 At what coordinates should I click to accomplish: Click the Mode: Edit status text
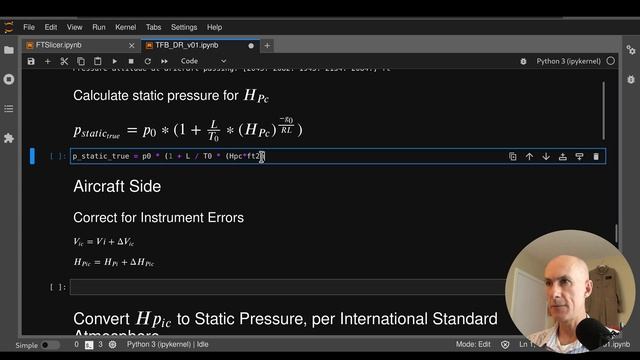coord(473,344)
